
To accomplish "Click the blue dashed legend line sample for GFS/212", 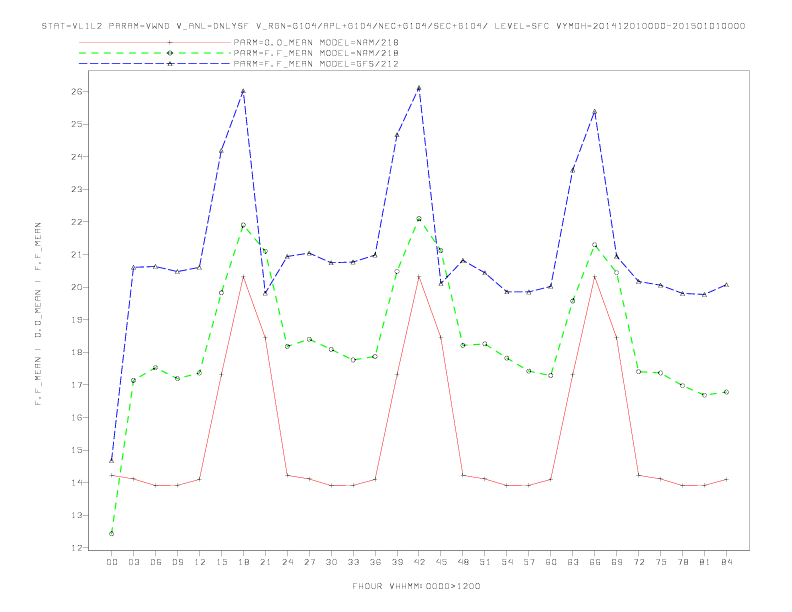I will click(x=155, y=64).
